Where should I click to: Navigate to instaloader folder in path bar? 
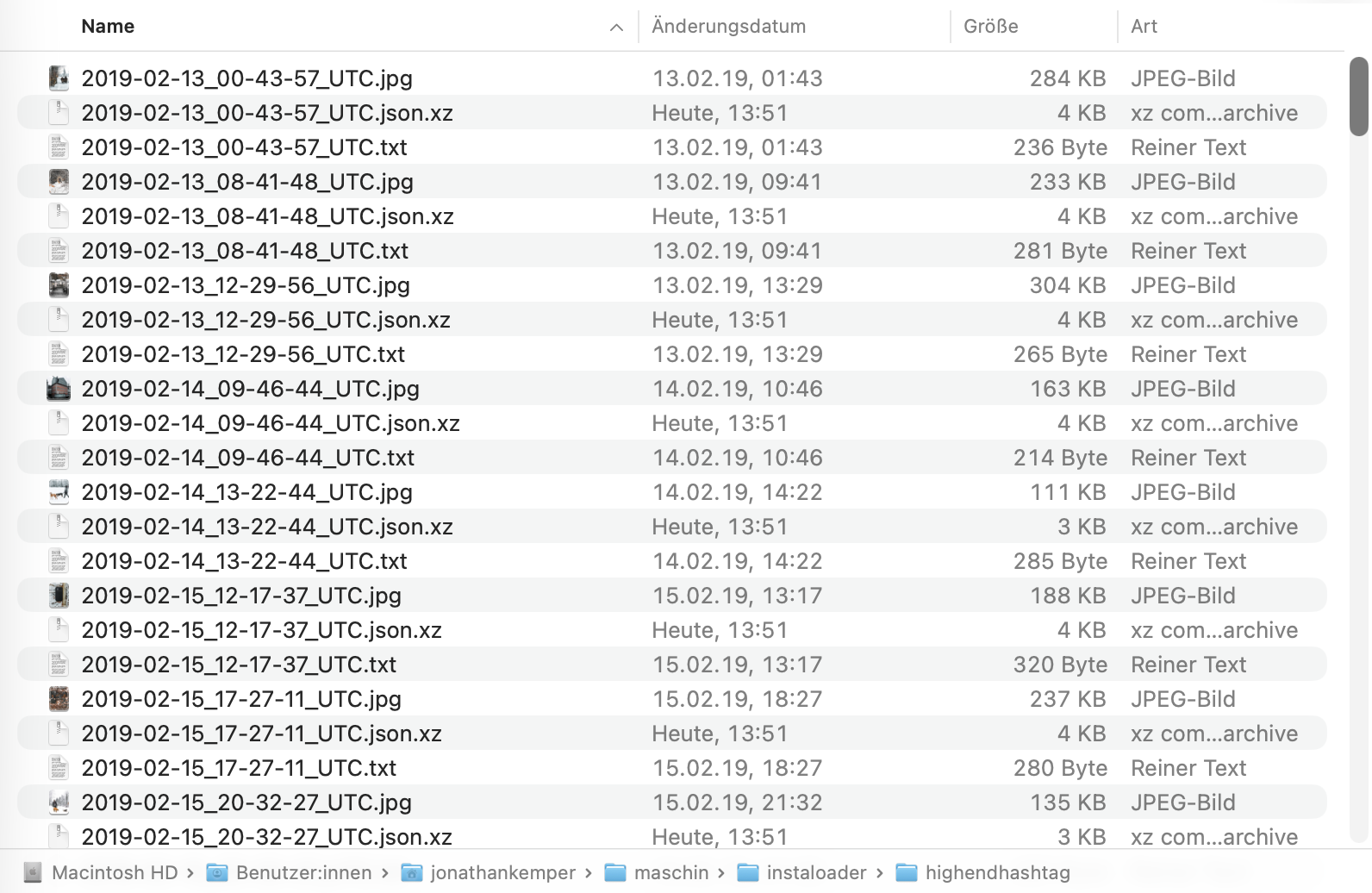pos(816,873)
